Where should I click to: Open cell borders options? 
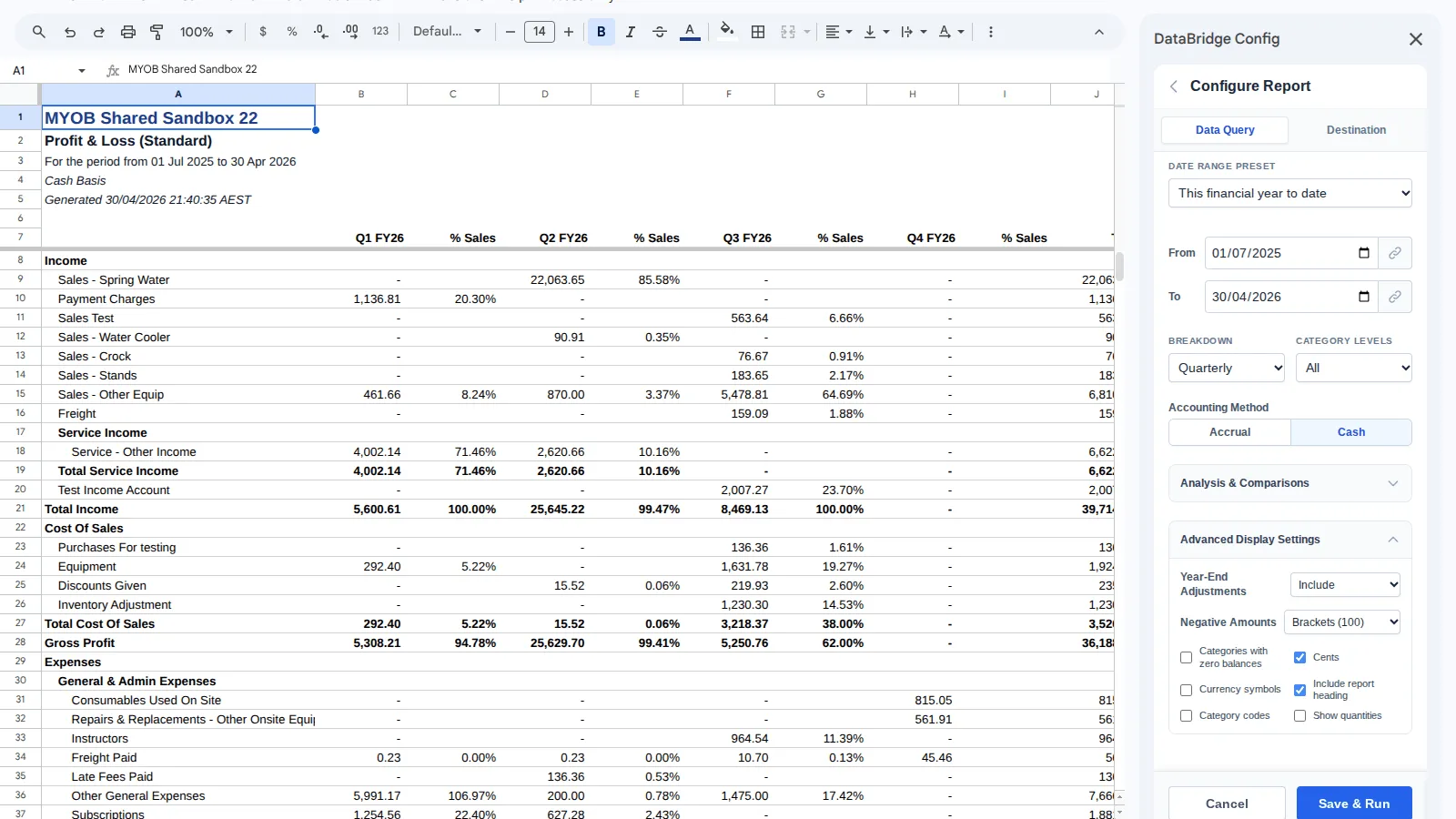coord(758,32)
